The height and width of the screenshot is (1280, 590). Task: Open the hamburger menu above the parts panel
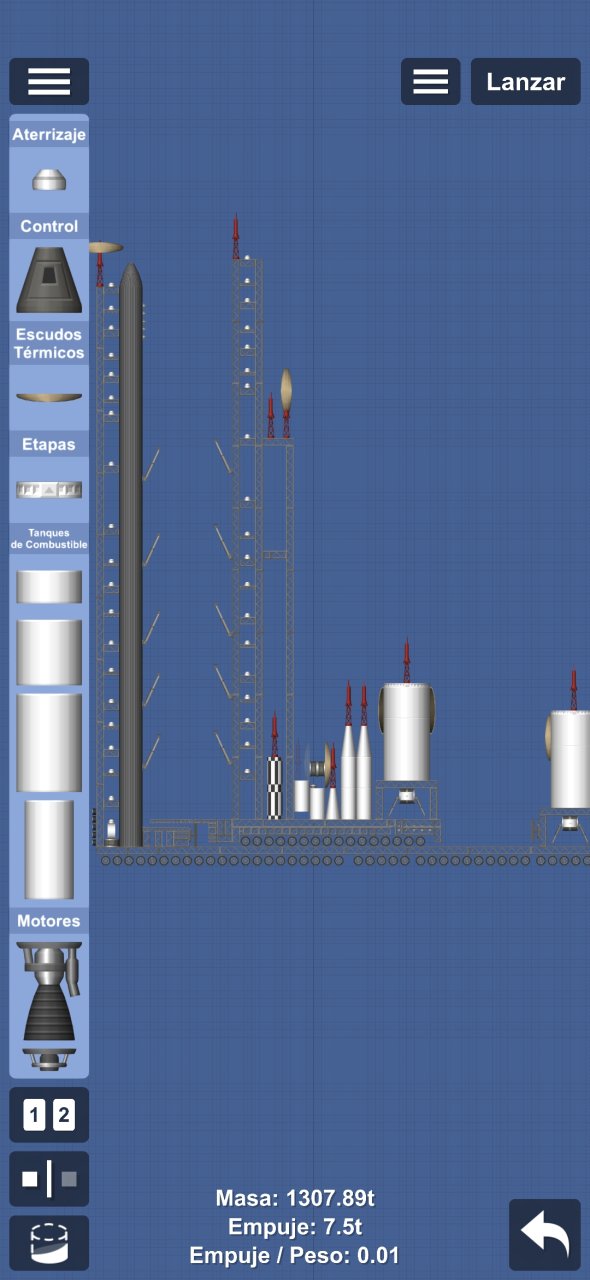49,82
